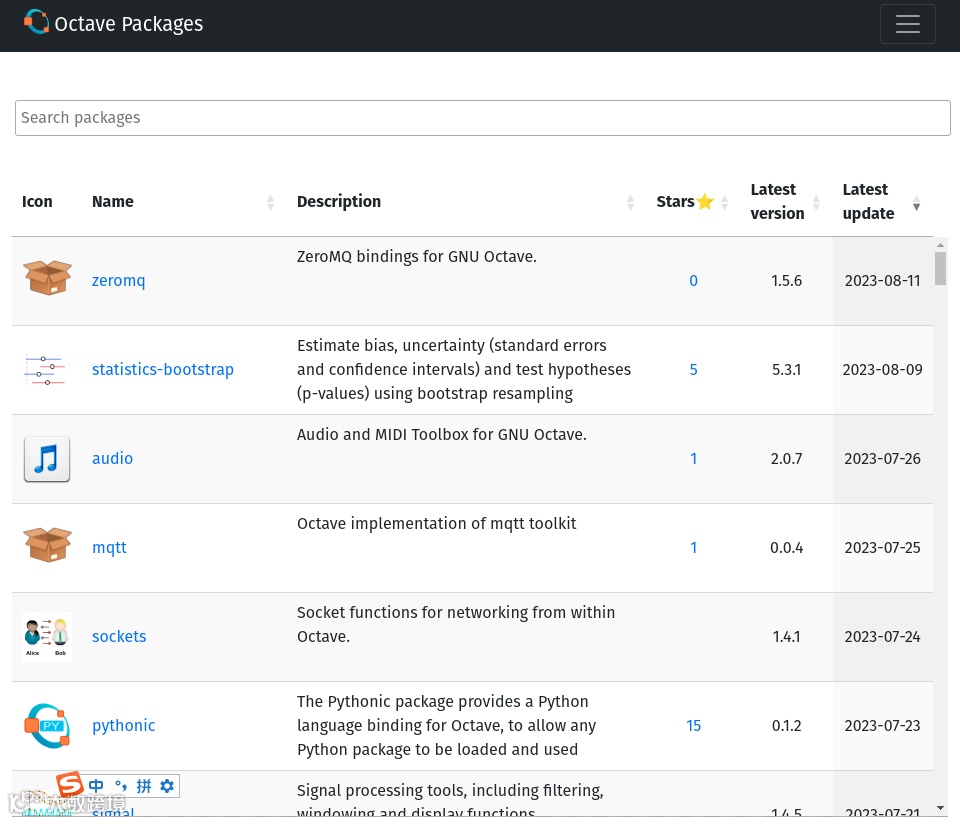
Task: Click the sockets Alice and Bob icon
Action: pyautogui.click(x=47, y=637)
